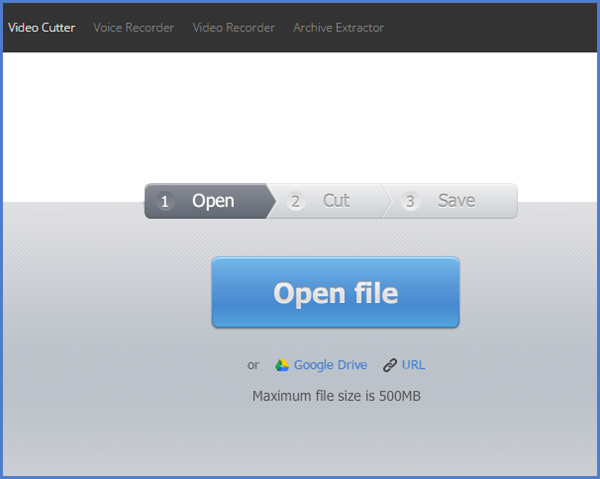This screenshot has width=600, height=479.
Task: Go to Video Recorder in the top bar
Action: 233,28
